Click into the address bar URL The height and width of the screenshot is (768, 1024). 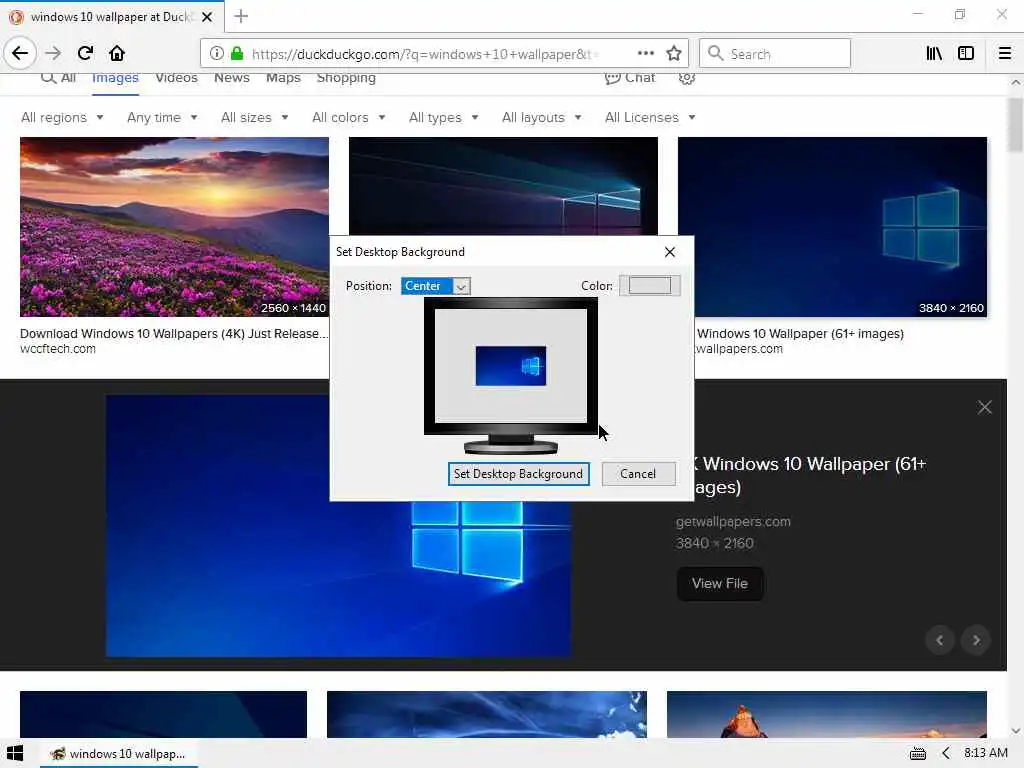pyautogui.click(x=424, y=54)
